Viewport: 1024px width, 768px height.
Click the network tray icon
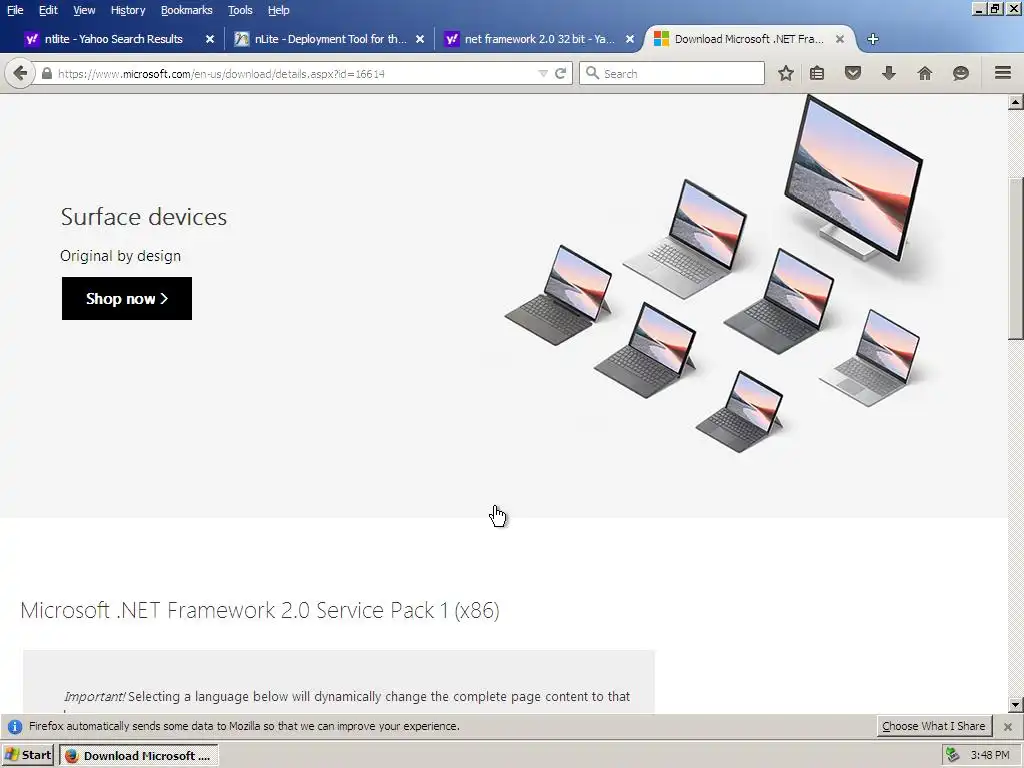(x=953, y=755)
